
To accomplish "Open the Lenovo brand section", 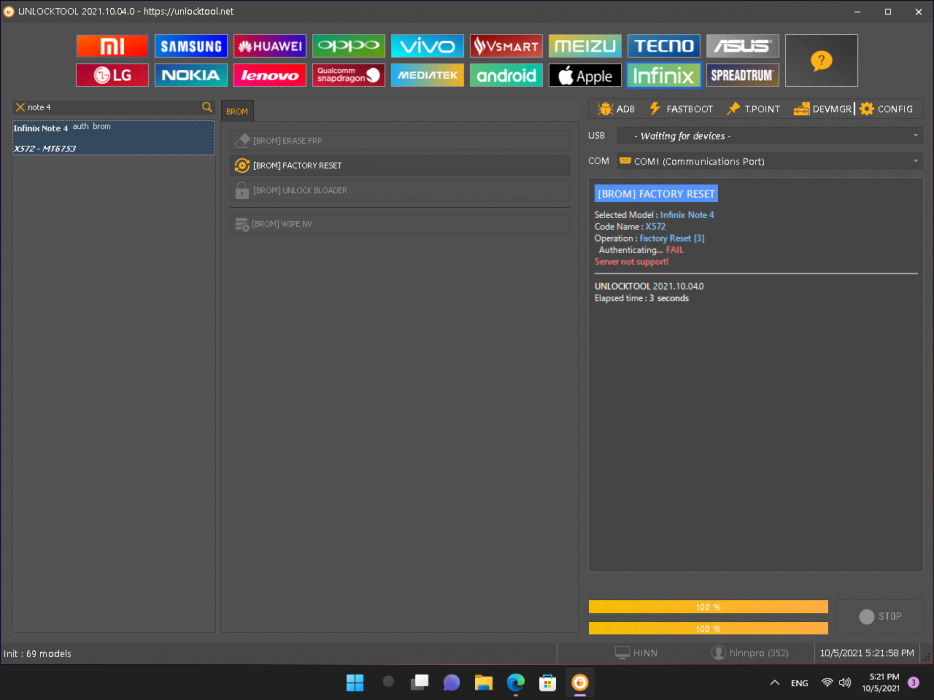I will click(270, 75).
